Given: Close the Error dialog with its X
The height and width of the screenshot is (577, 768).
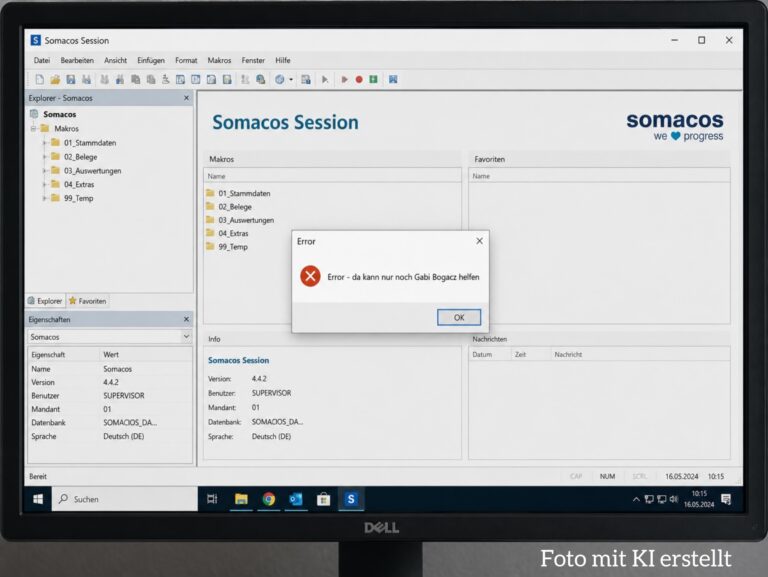Looking at the screenshot, I should click(x=480, y=240).
